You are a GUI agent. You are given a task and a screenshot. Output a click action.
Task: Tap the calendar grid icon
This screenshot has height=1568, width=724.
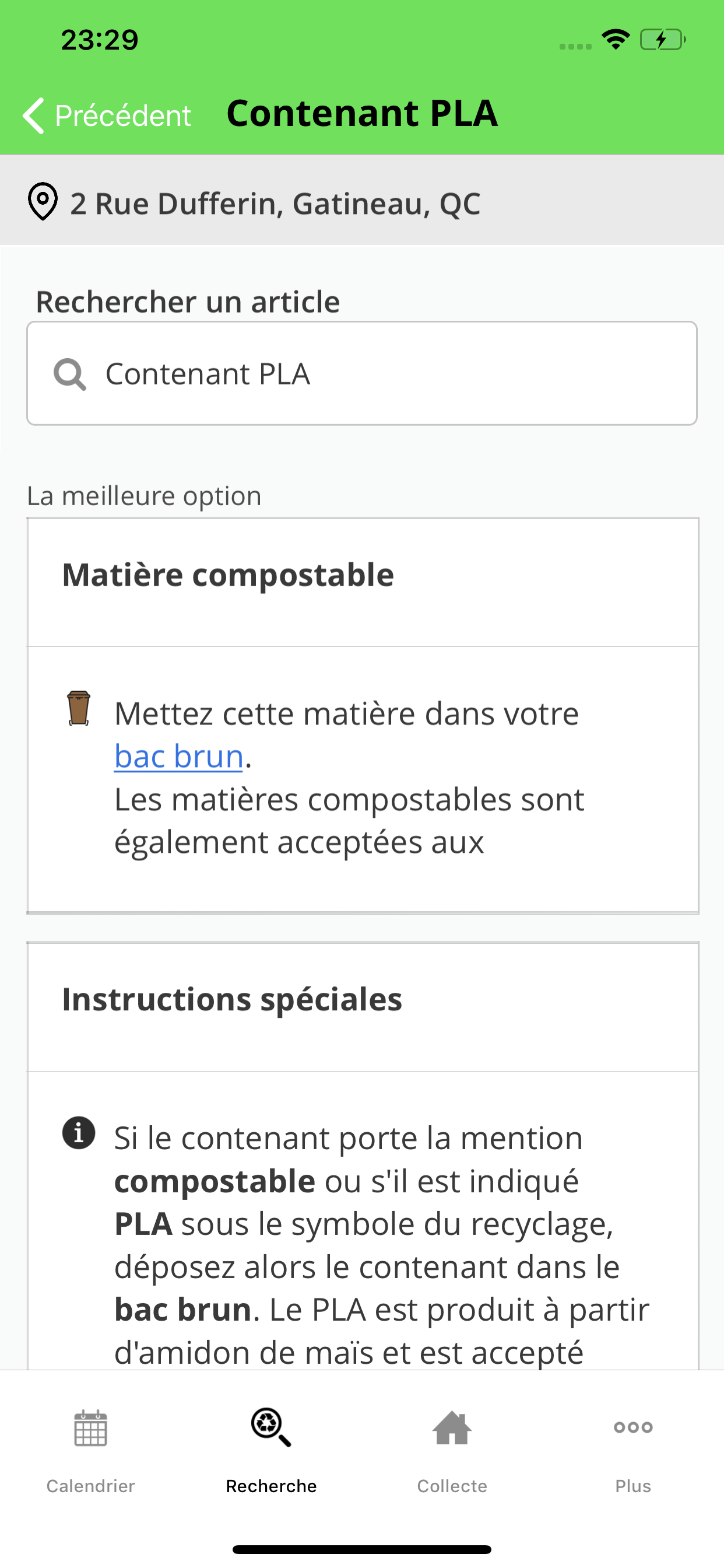point(91,1428)
